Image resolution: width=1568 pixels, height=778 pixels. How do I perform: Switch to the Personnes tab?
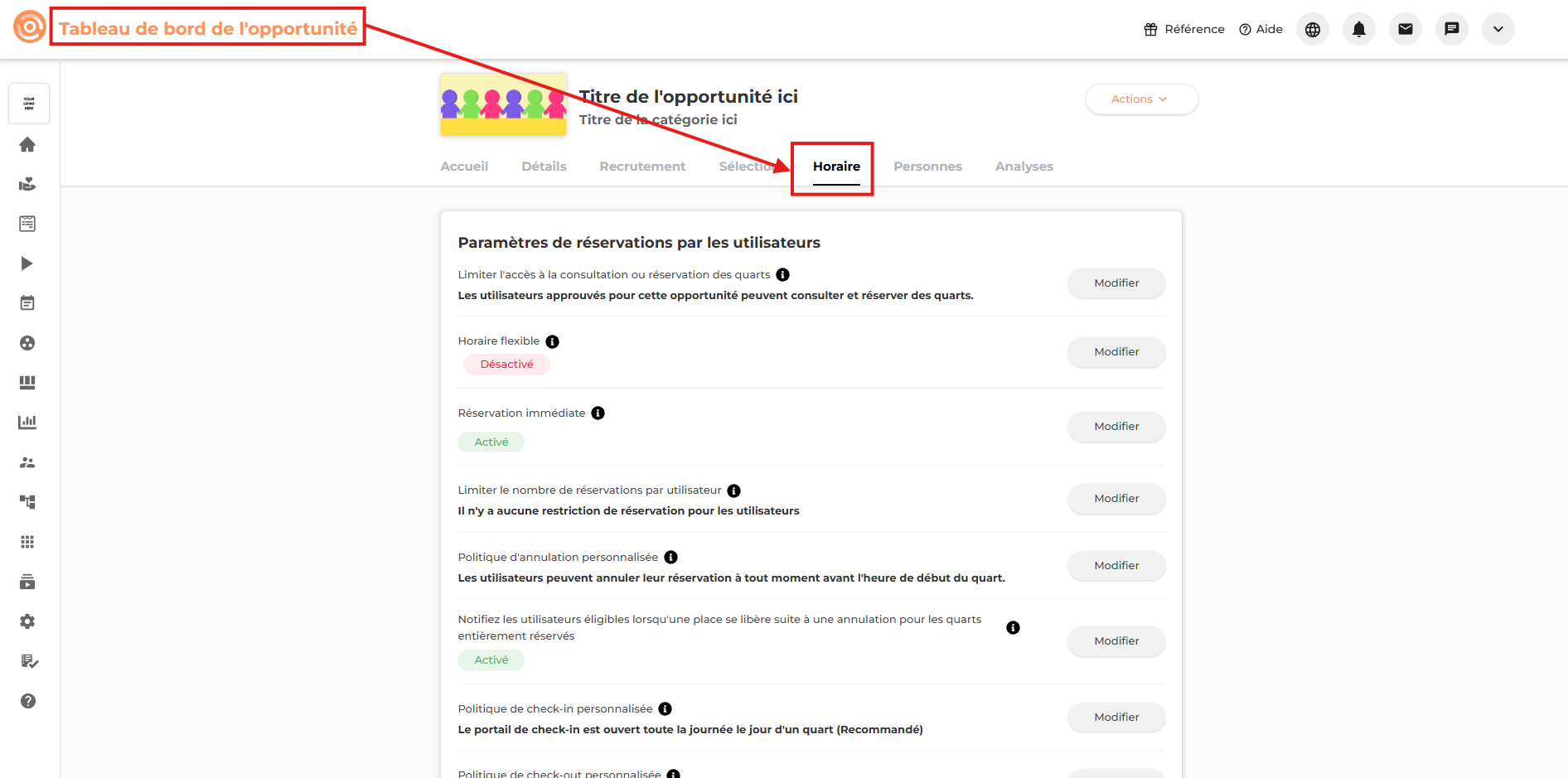[x=927, y=167]
